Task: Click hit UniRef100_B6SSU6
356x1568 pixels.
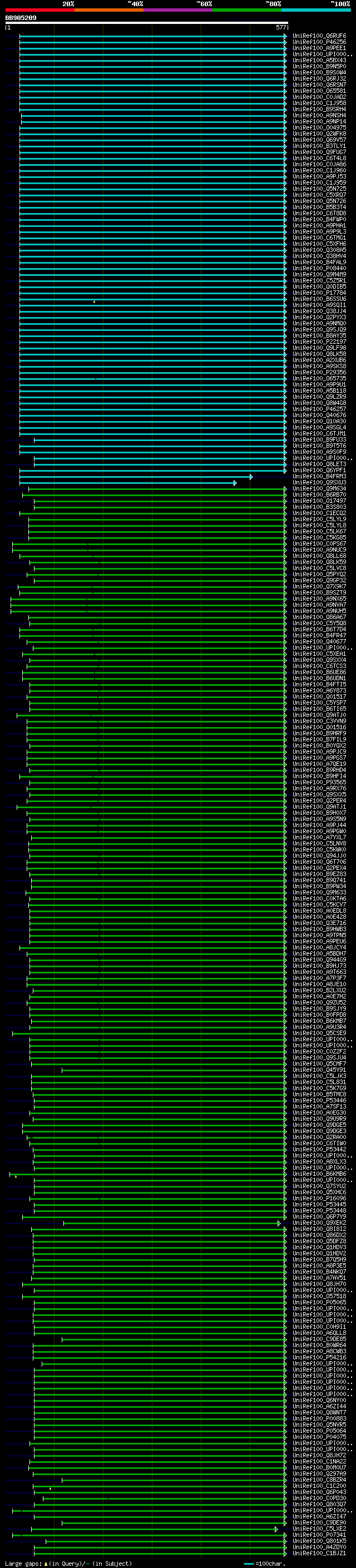Action: tap(319, 299)
